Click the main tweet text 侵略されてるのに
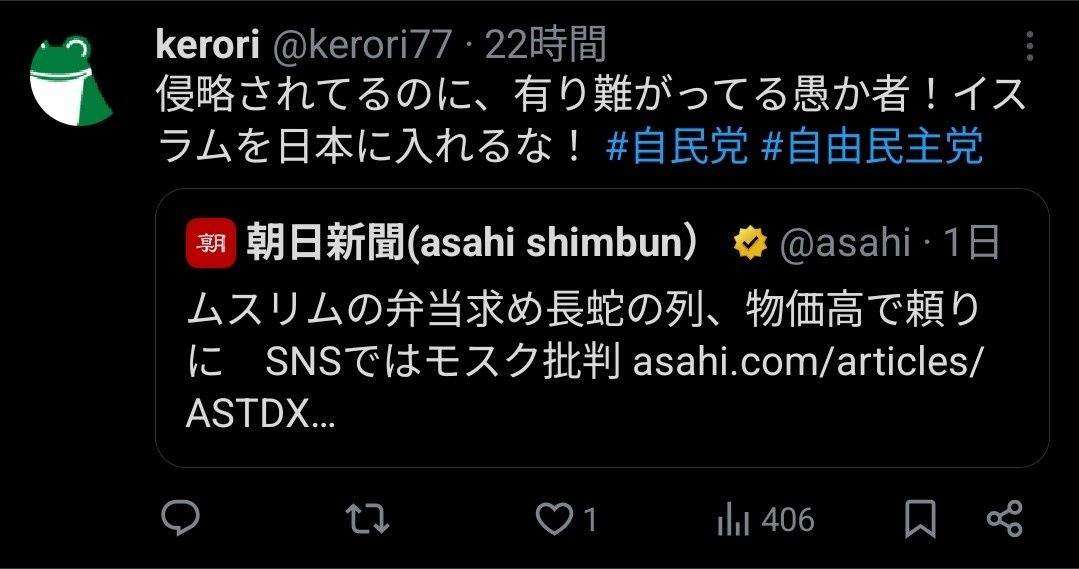This screenshot has height=569, width=1079. click(x=591, y=120)
